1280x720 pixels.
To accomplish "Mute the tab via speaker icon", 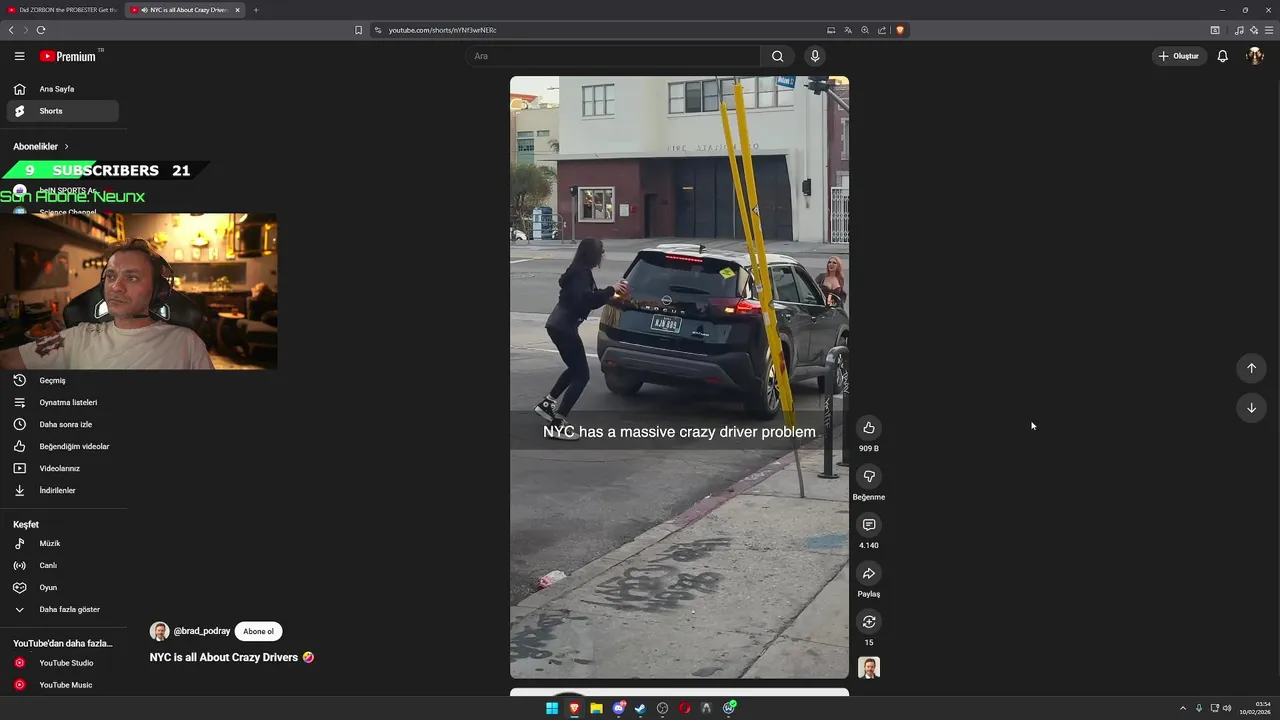I will tap(145, 10).
